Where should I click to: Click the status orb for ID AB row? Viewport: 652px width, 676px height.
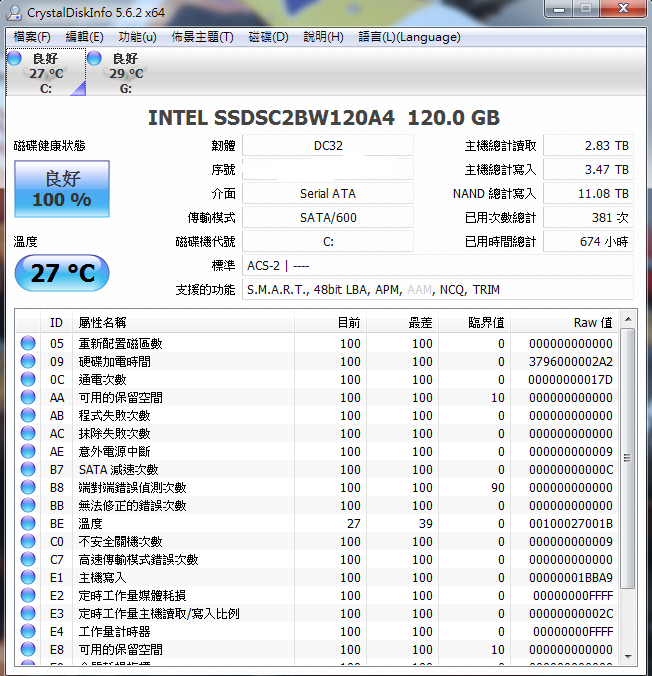(x=28, y=416)
